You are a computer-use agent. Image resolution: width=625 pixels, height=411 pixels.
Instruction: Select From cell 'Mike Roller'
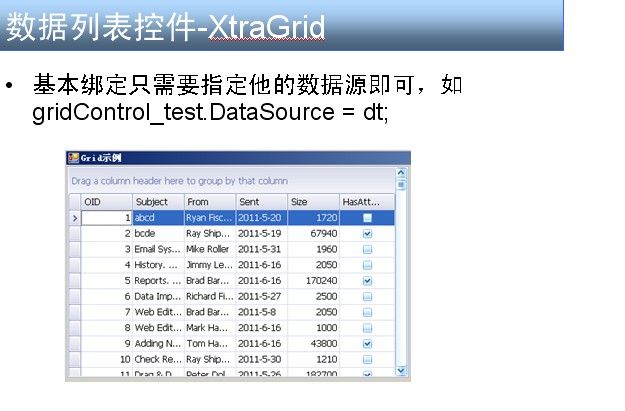[x=210, y=249]
